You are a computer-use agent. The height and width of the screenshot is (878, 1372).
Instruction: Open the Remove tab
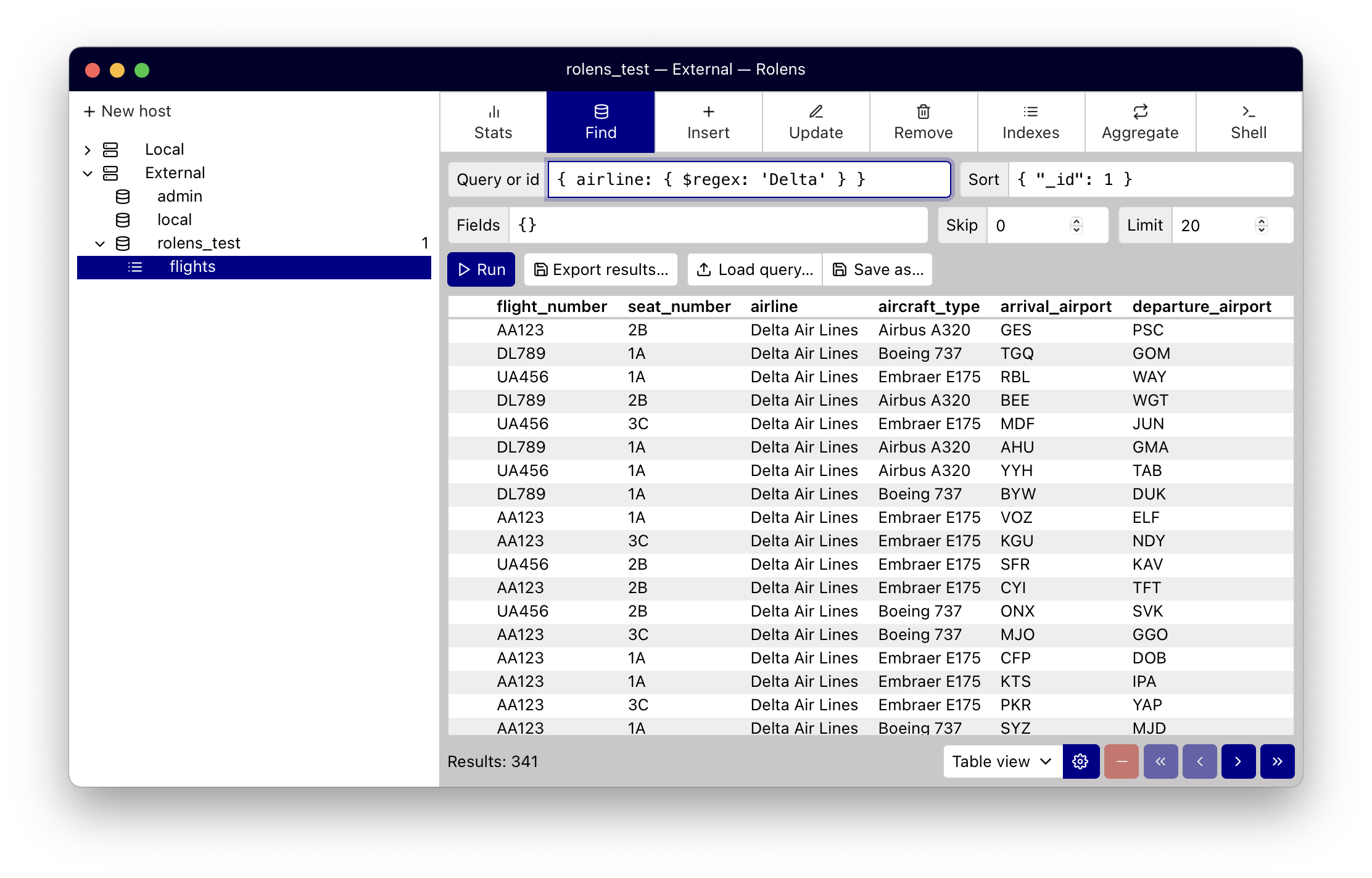923,122
